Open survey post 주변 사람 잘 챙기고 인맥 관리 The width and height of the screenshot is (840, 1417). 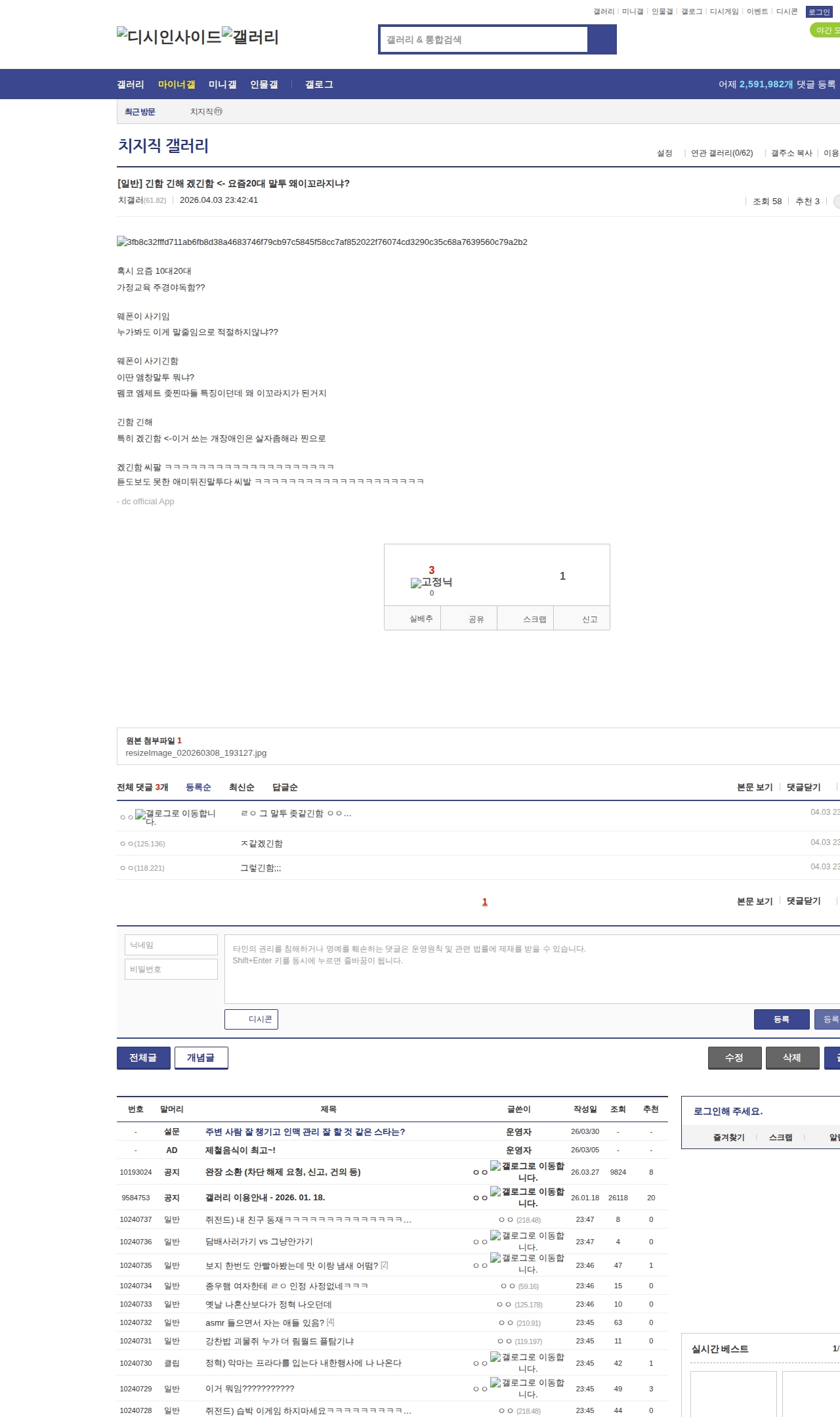tap(305, 1131)
